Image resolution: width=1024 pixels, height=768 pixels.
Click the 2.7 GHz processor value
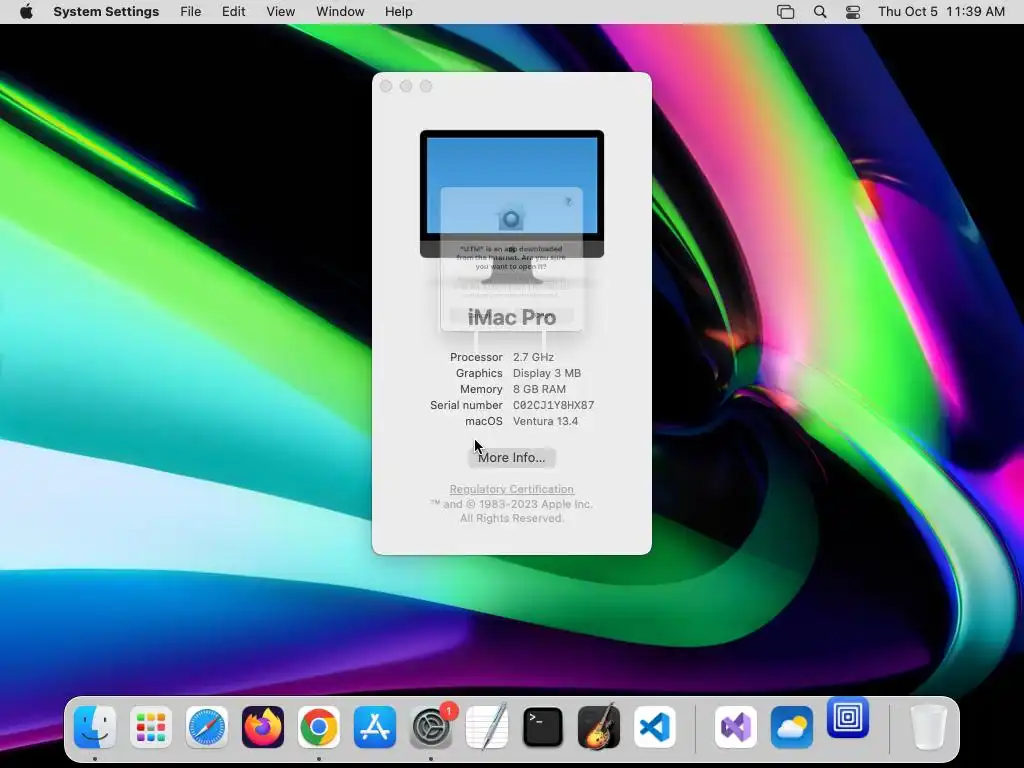point(533,357)
